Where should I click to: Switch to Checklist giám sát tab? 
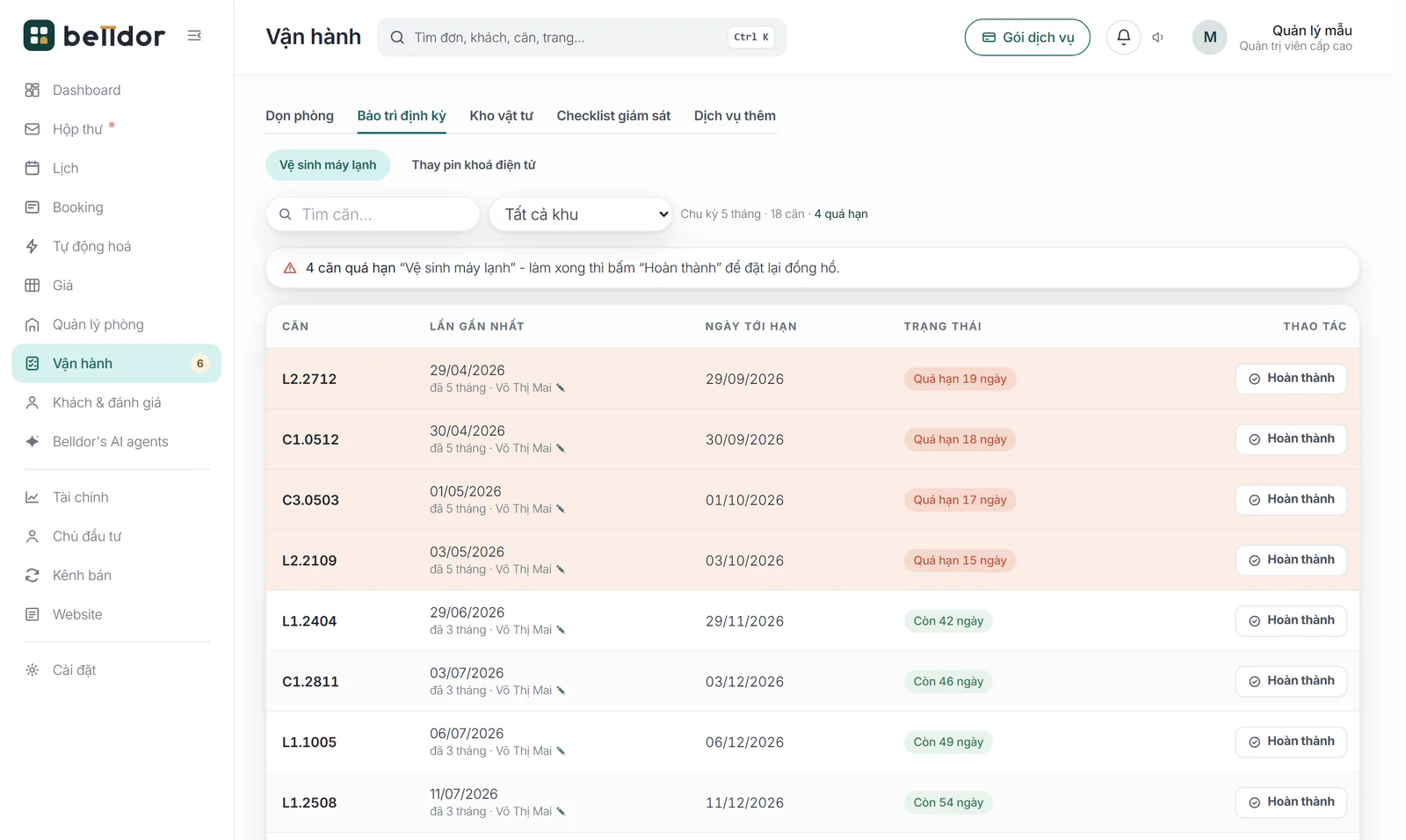pos(613,116)
